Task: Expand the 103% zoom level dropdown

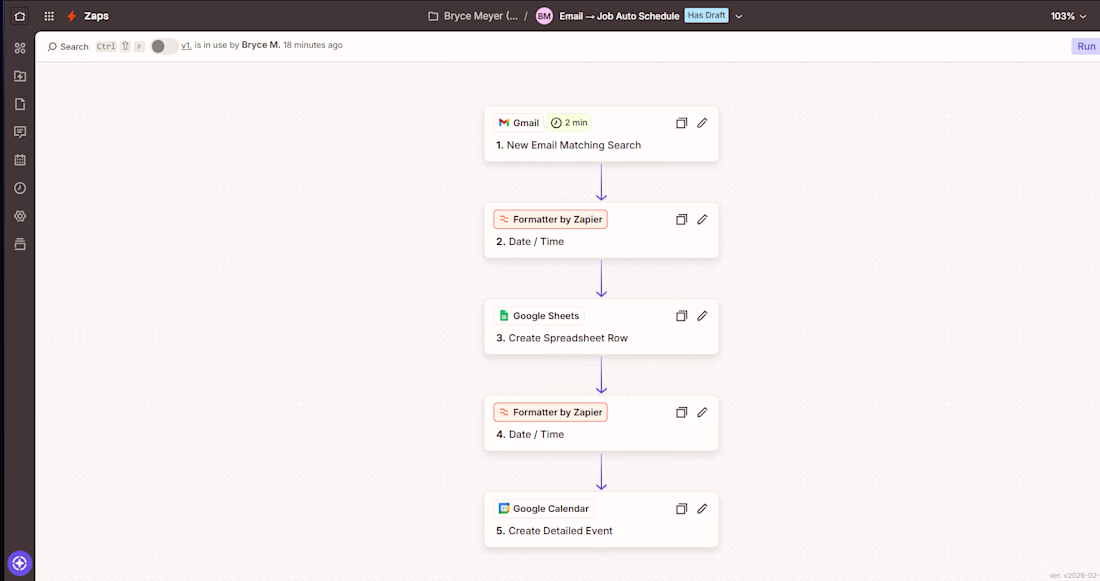Action: click(x=1069, y=16)
